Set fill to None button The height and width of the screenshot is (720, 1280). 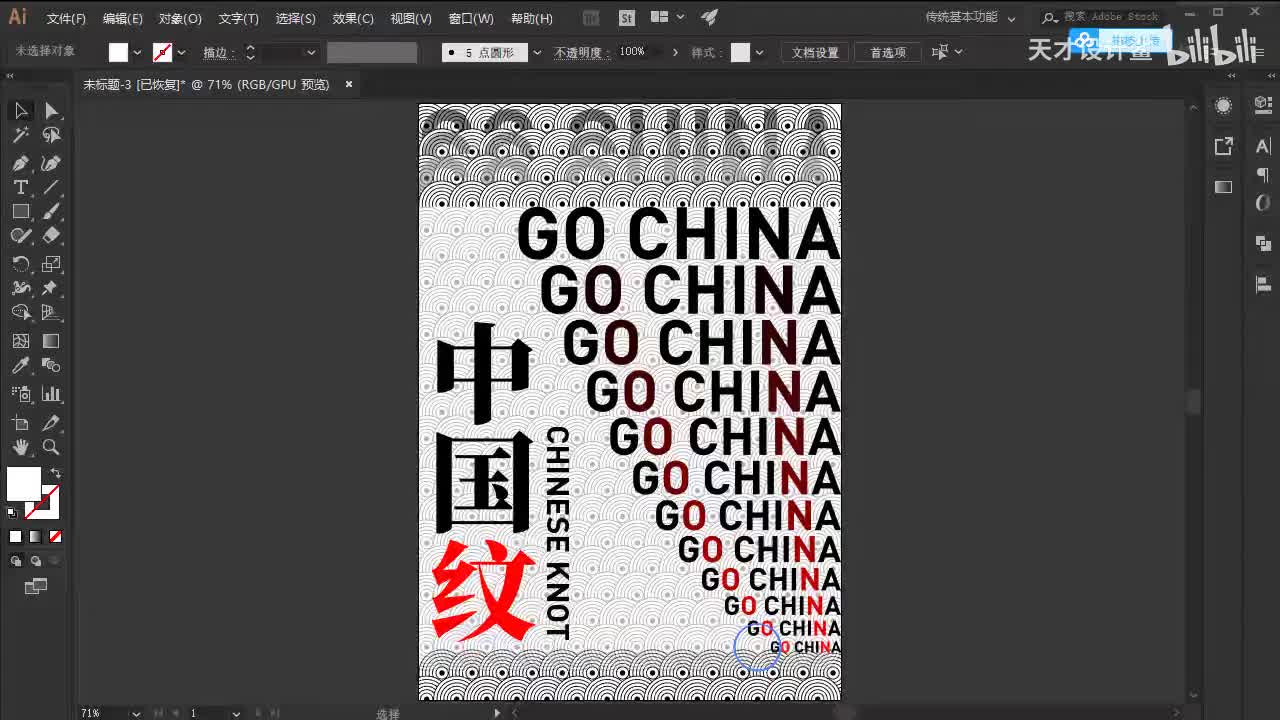tap(55, 537)
